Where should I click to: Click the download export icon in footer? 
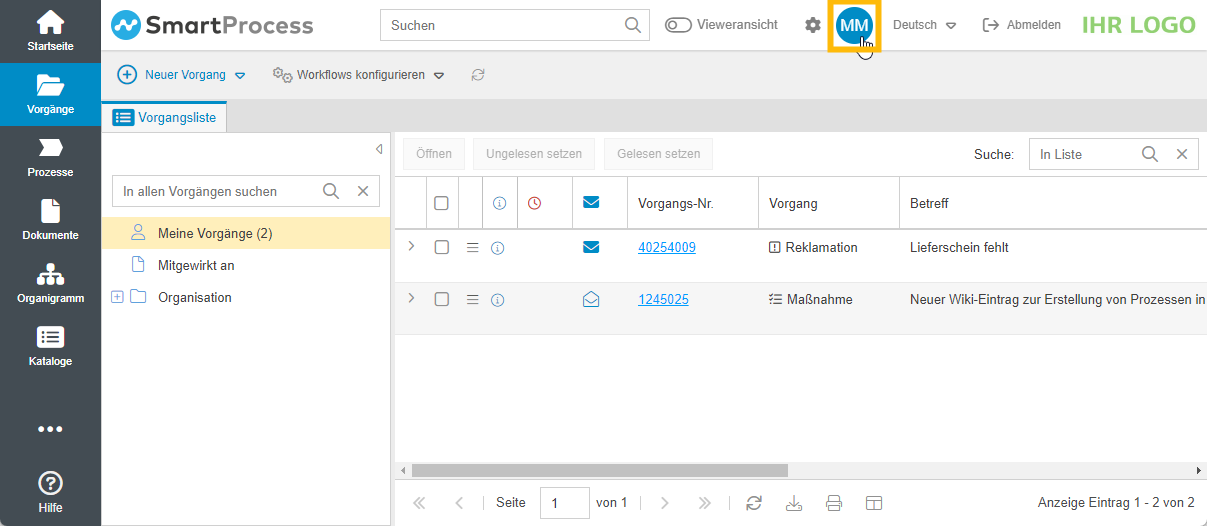[794, 503]
